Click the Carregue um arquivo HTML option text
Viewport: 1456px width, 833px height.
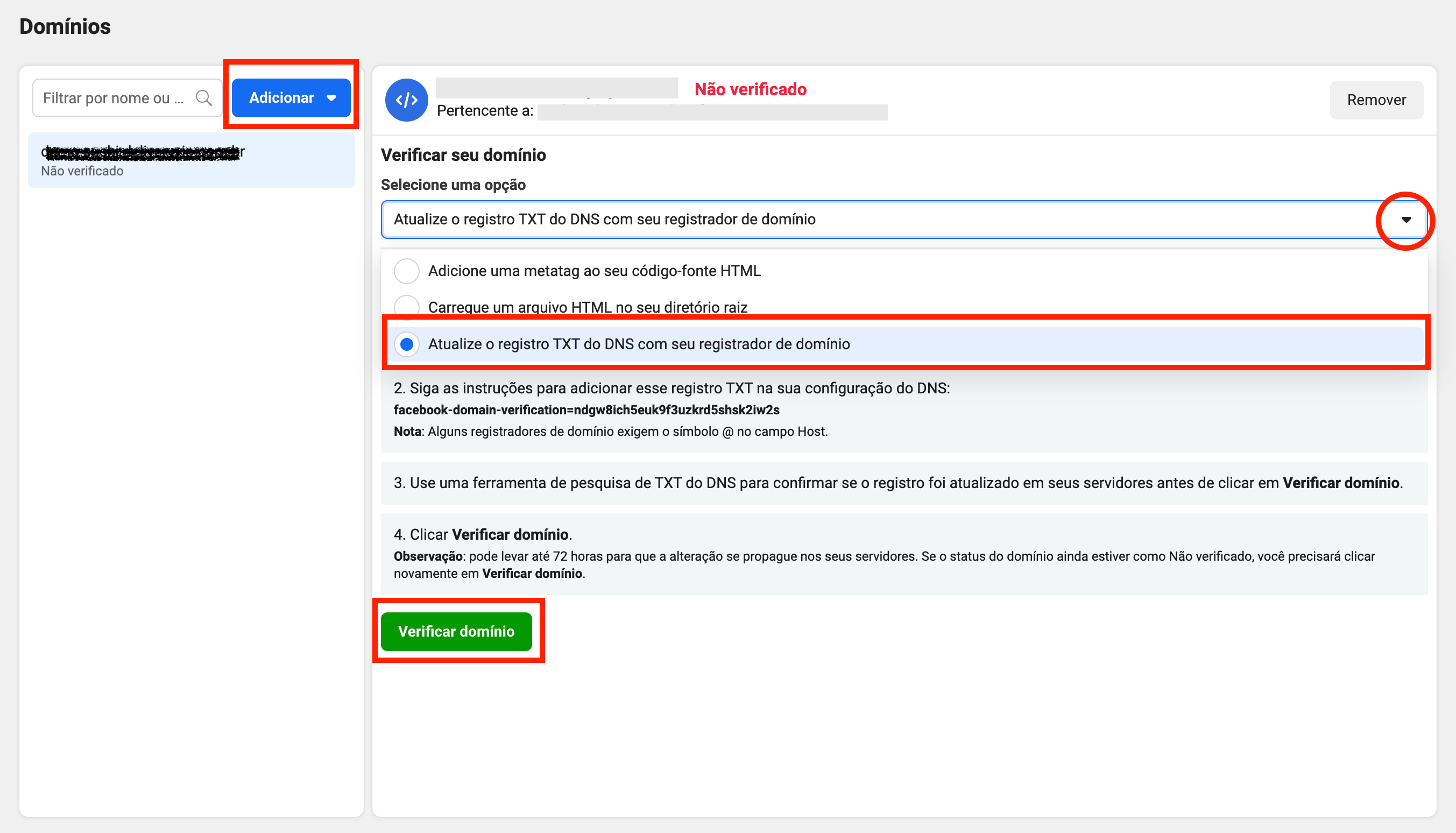click(x=588, y=307)
